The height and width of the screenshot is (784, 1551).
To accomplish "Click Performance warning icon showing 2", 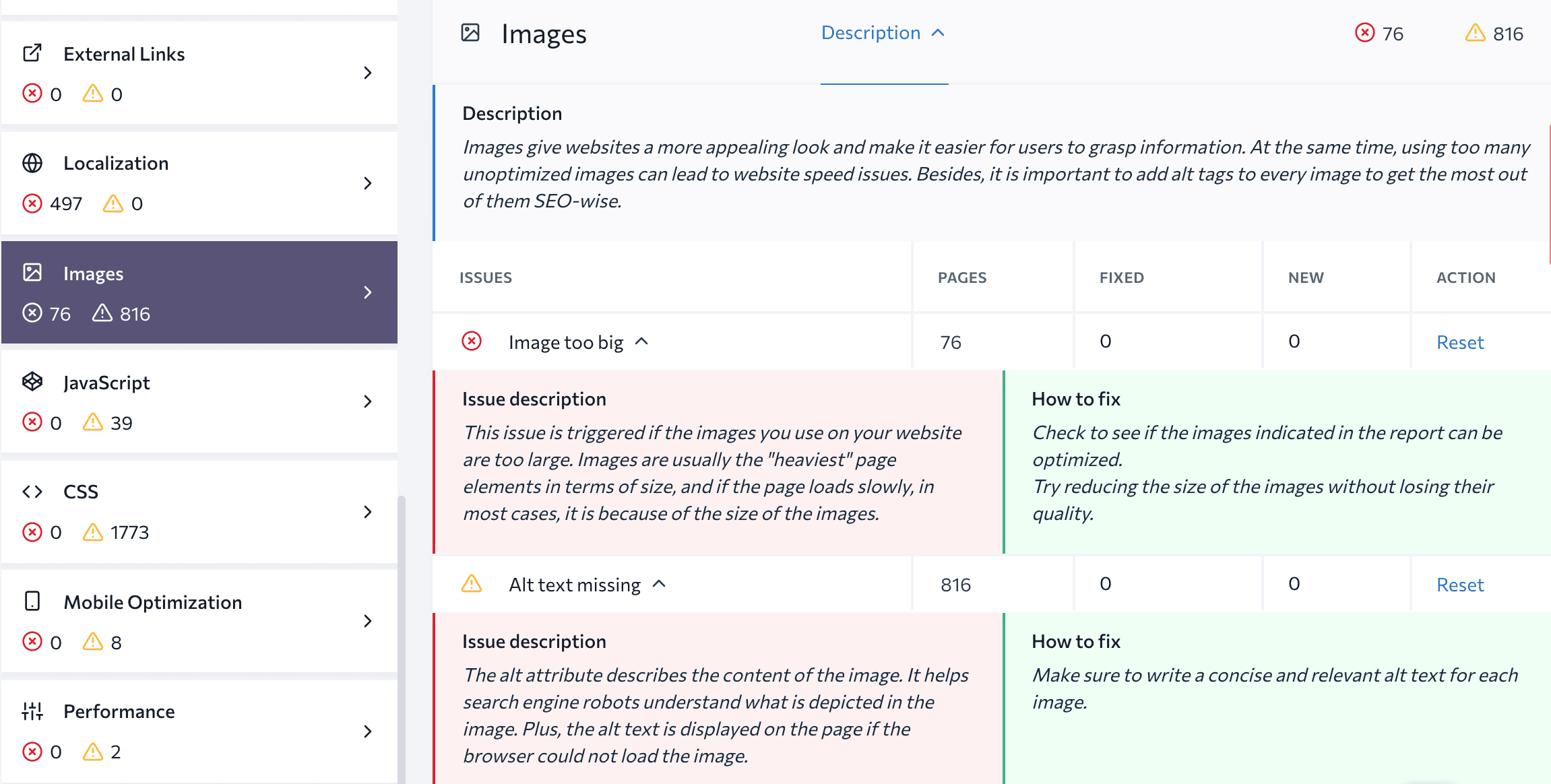I will [x=93, y=751].
